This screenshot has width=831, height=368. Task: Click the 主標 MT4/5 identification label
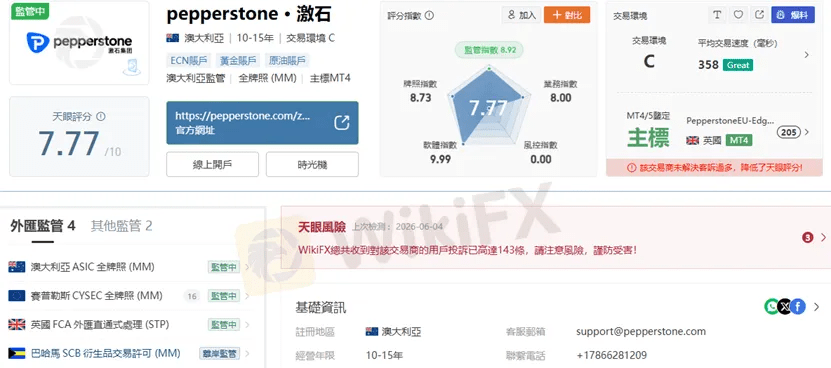[x=648, y=138]
